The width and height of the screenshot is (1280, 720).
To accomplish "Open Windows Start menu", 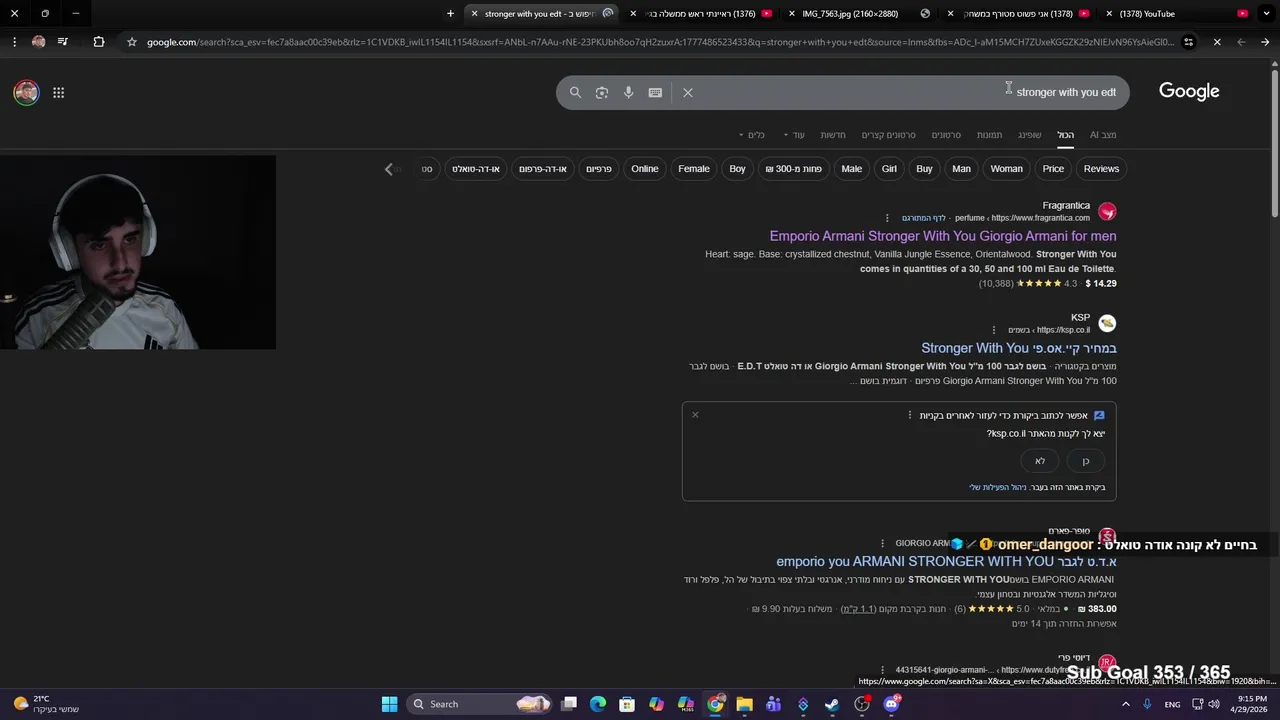I will click(x=389, y=704).
